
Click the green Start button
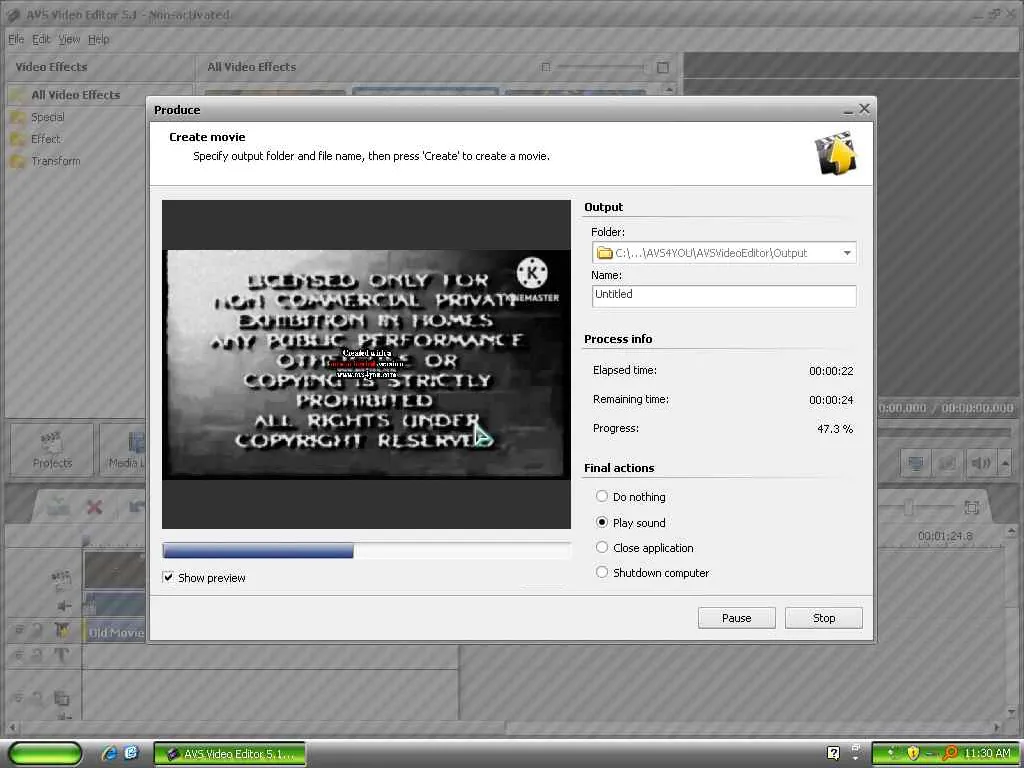pos(45,754)
